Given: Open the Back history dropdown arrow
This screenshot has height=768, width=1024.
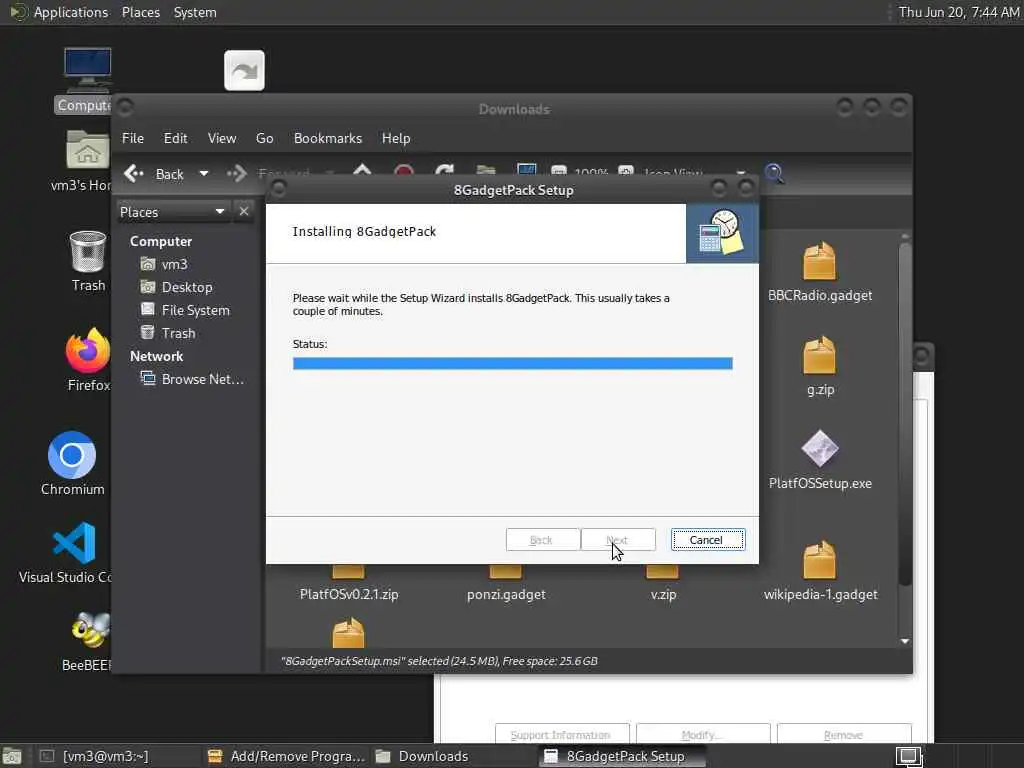Looking at the screenshot, I should (204, 174).
